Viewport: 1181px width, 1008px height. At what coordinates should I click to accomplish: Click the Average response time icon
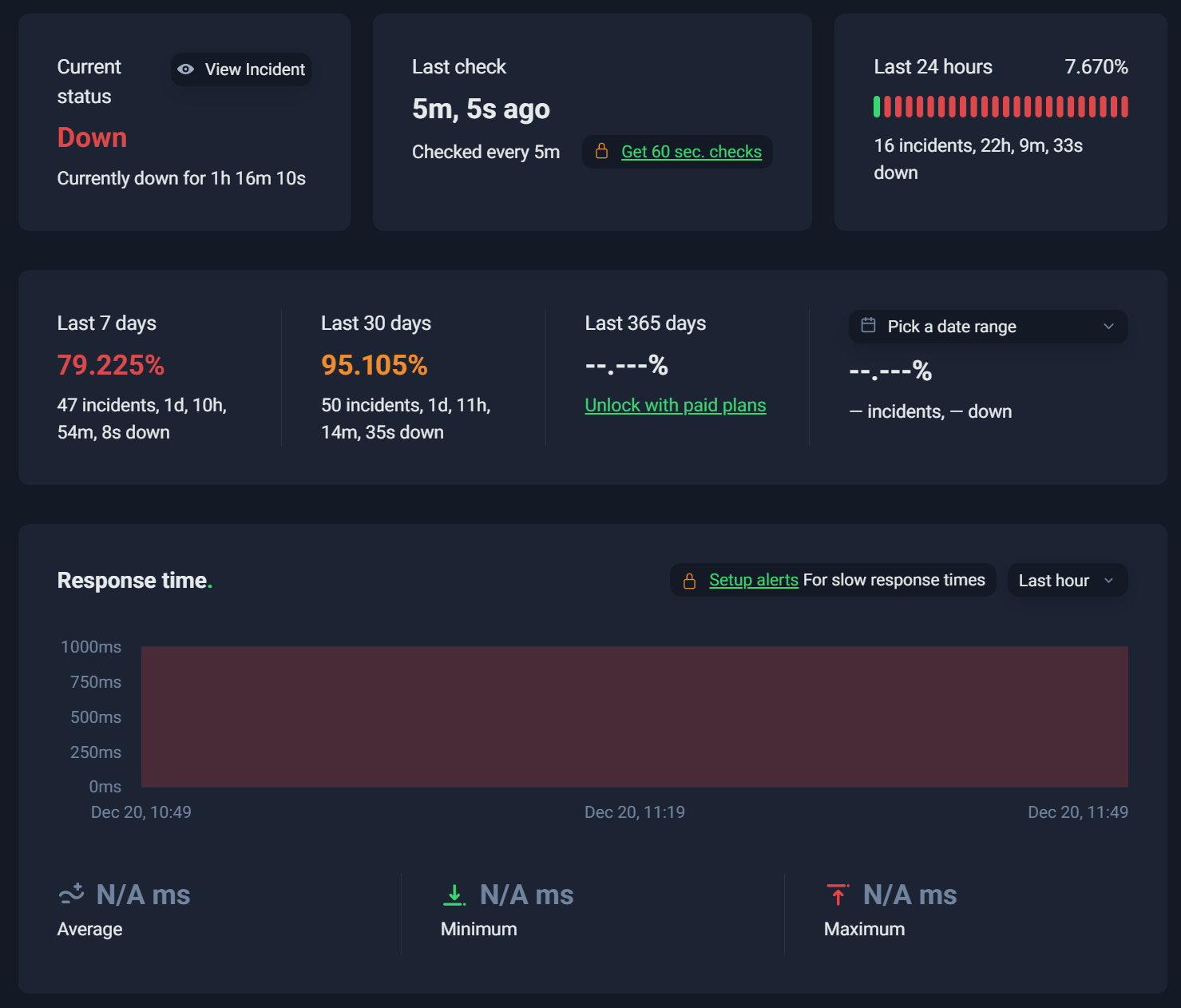72,894
